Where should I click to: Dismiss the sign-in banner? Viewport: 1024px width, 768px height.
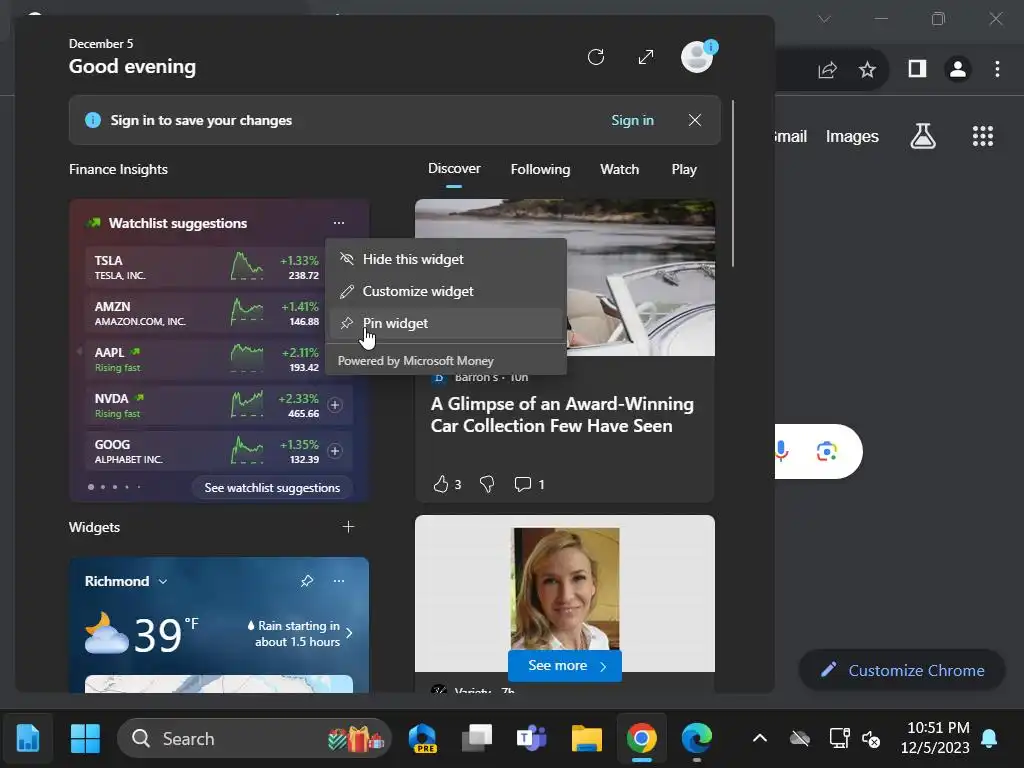(x=695, y=120)
